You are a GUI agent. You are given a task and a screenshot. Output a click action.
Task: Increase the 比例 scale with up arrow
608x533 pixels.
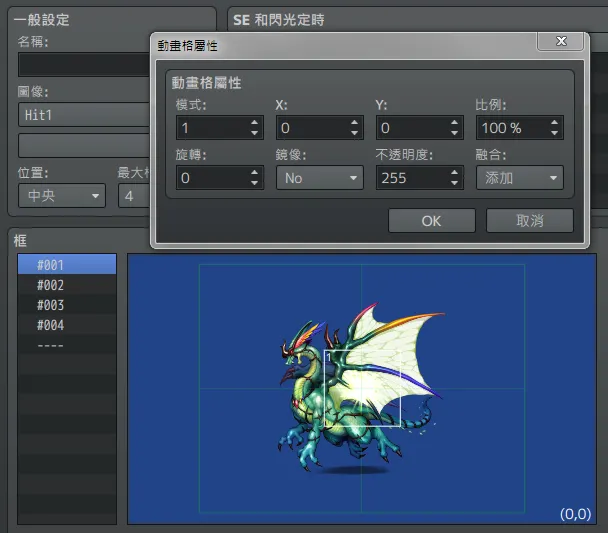click(554, 122)
